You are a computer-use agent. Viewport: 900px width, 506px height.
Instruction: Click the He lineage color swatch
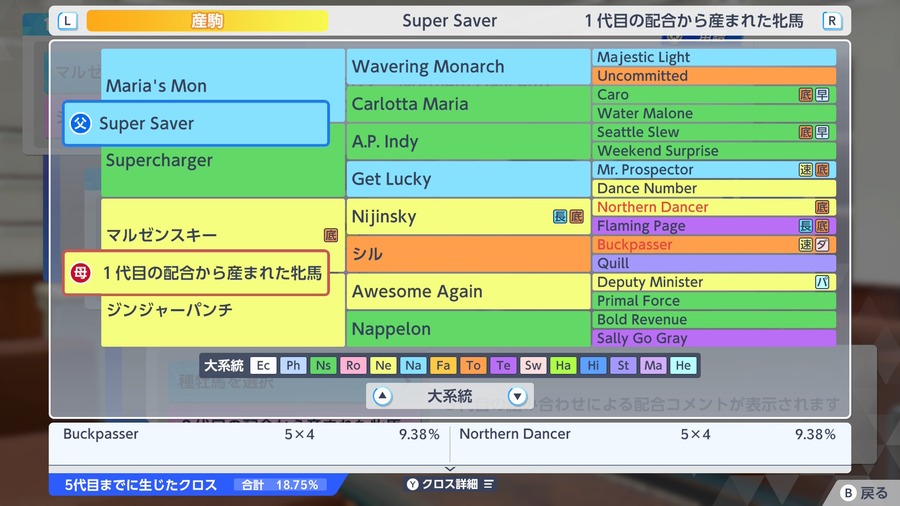click(683, 365)
